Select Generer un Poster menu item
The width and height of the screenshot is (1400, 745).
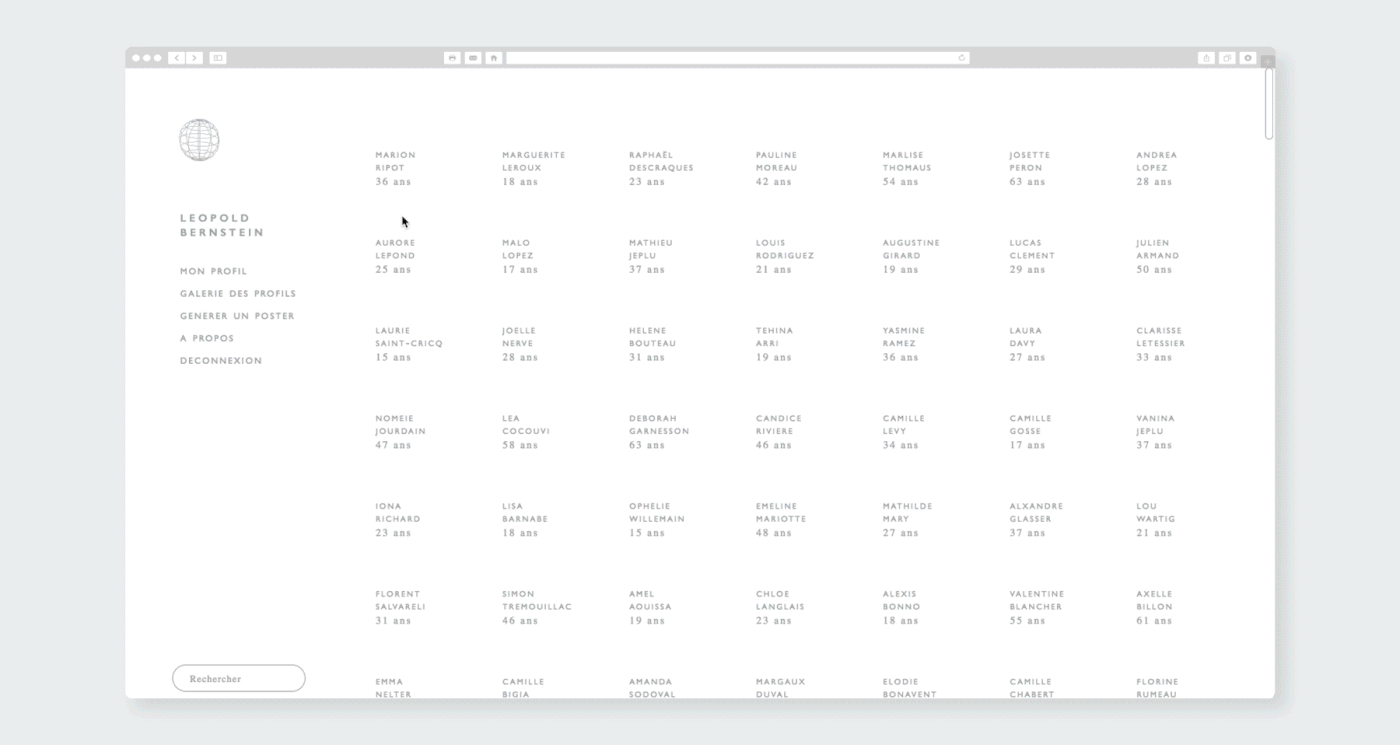(x=237, y=316)
